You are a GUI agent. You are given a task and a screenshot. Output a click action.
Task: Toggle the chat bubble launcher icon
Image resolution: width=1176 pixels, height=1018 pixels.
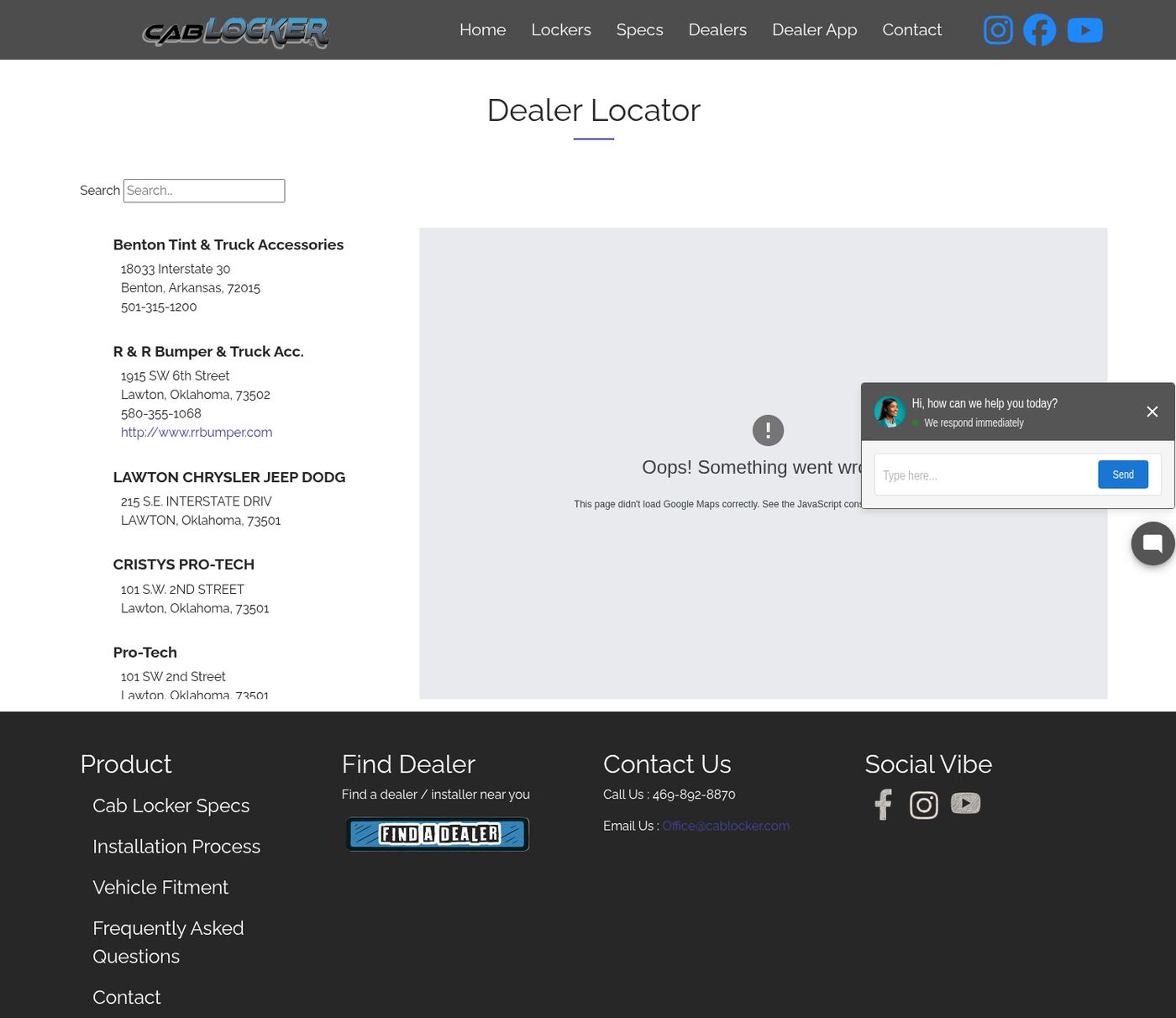(1153, 543)
